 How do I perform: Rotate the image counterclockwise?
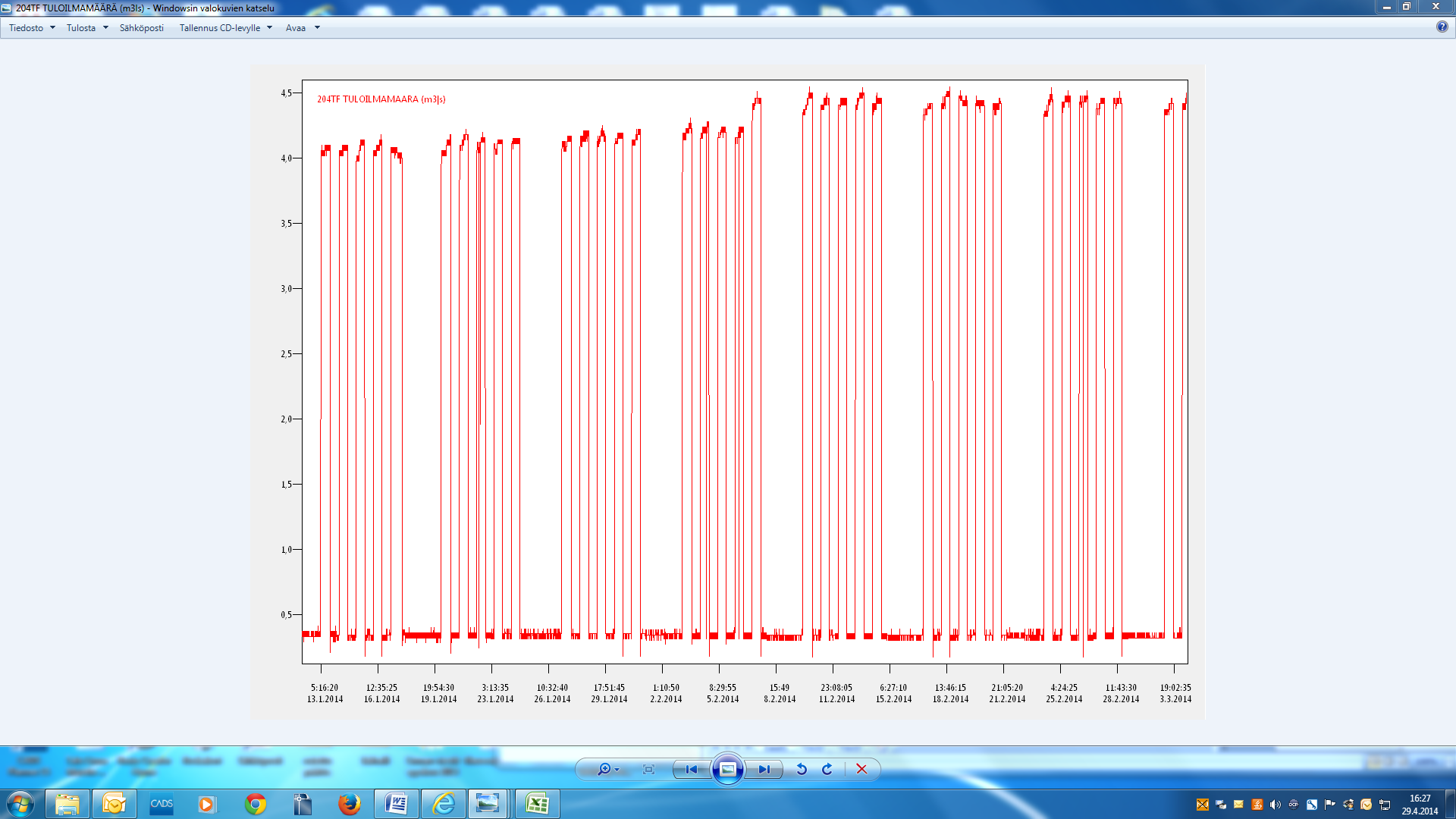(802, 769)
